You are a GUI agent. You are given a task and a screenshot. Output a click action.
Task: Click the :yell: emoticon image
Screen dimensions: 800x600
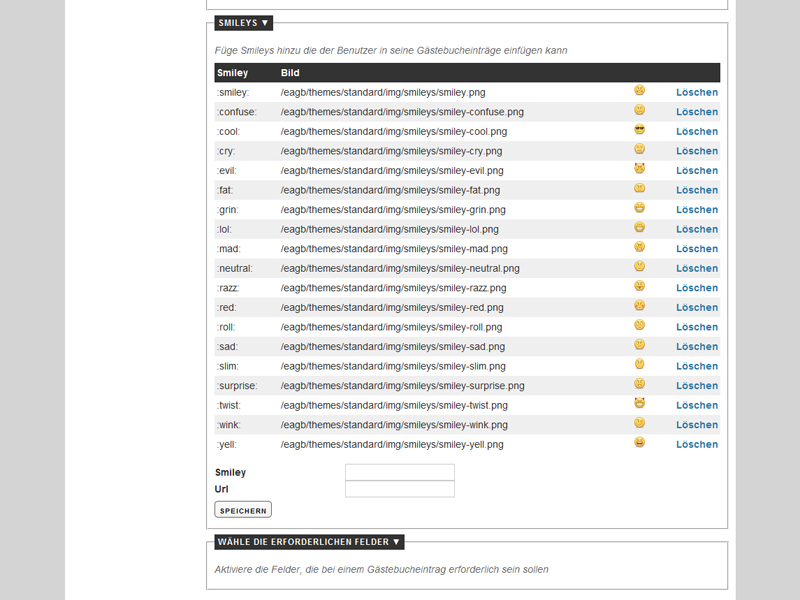[639, 442]
